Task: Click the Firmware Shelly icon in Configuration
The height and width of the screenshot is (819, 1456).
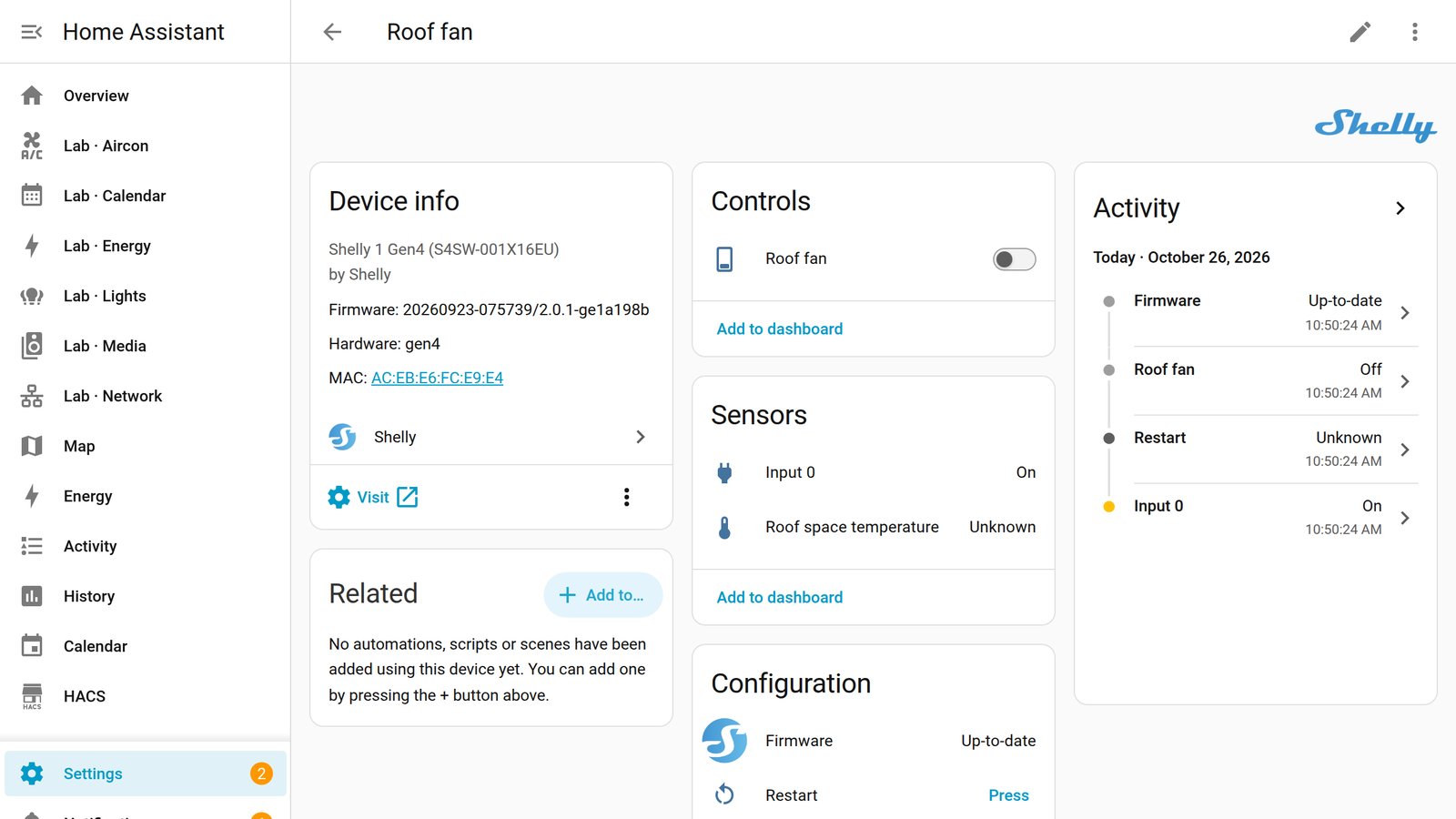Action: click(724, 741)
